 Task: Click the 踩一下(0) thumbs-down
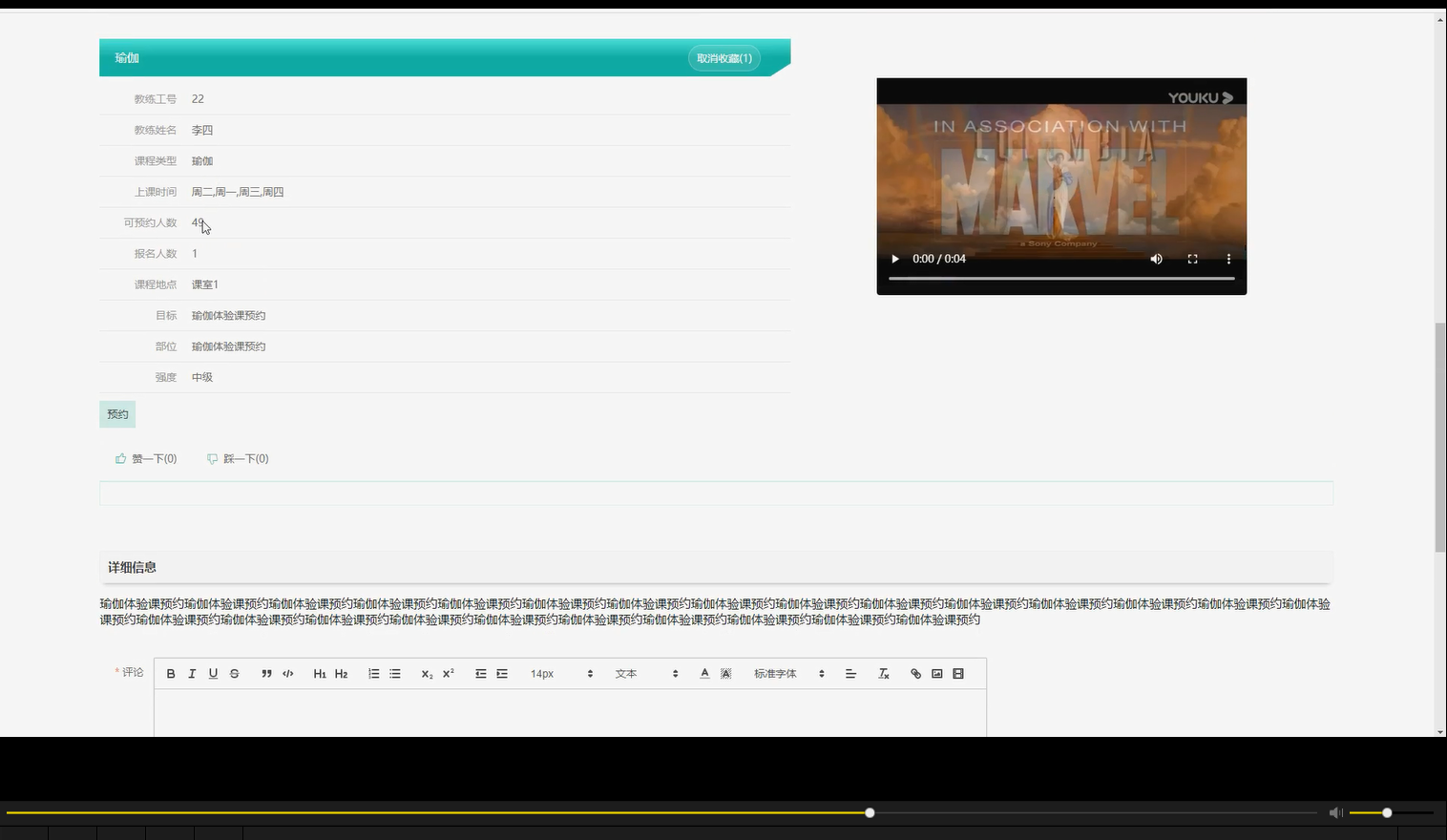click(x=238, y=459)
